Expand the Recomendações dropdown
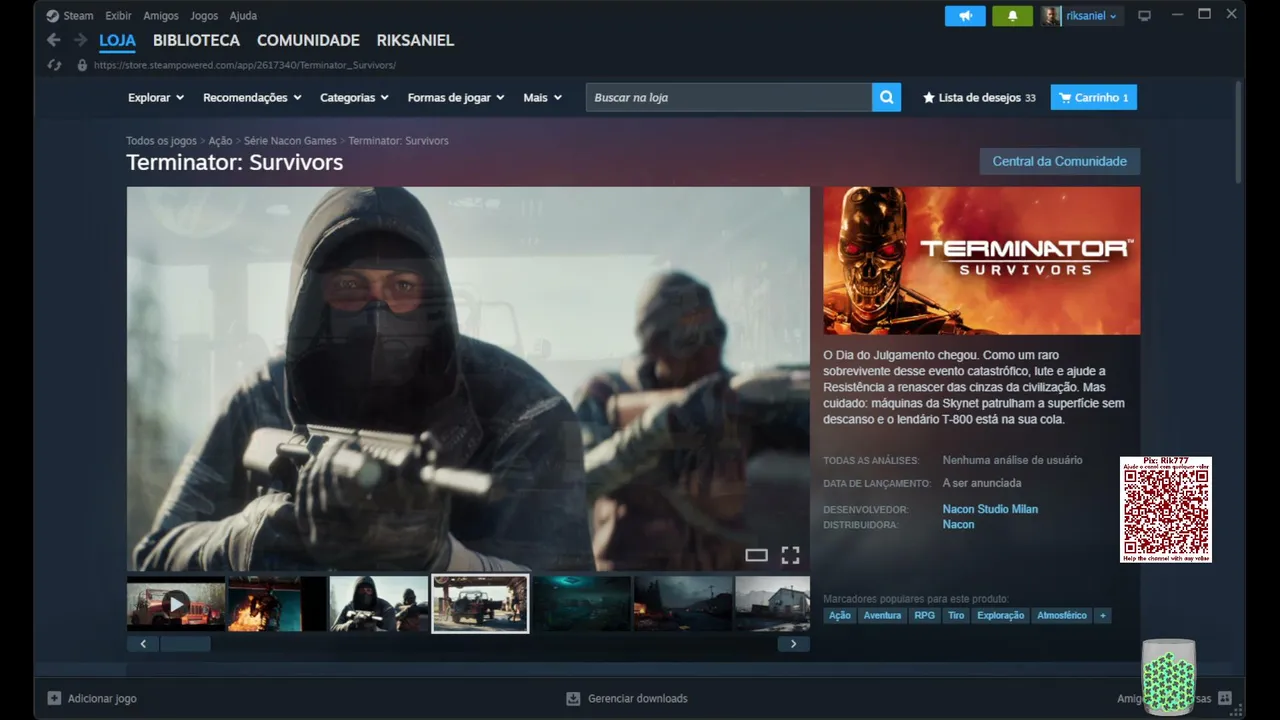Screen dimensions: 1280x720 [252, 98]
